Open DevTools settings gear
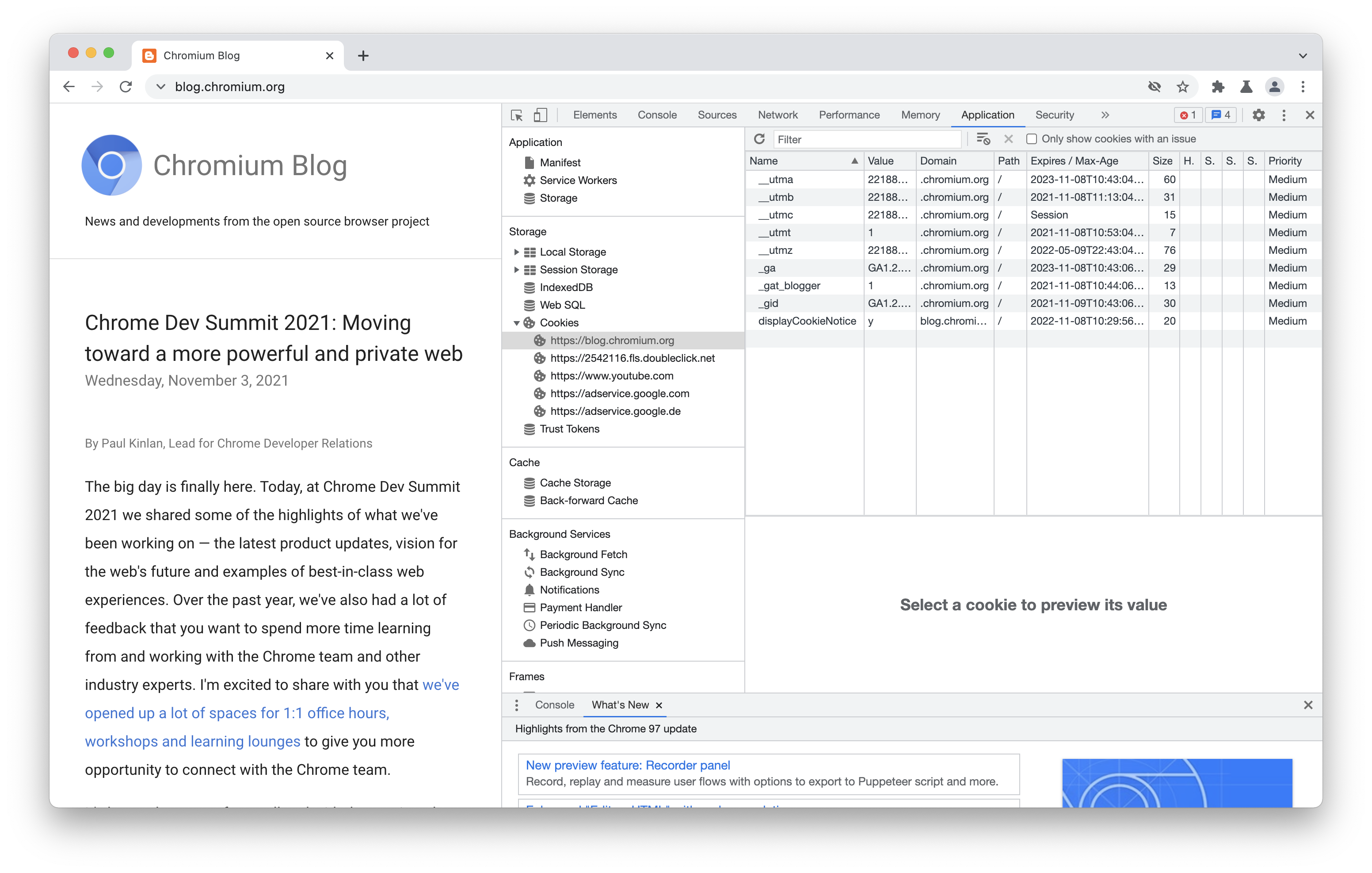1372x873 pixels. pyautogui.click(x=1258, y=115)
